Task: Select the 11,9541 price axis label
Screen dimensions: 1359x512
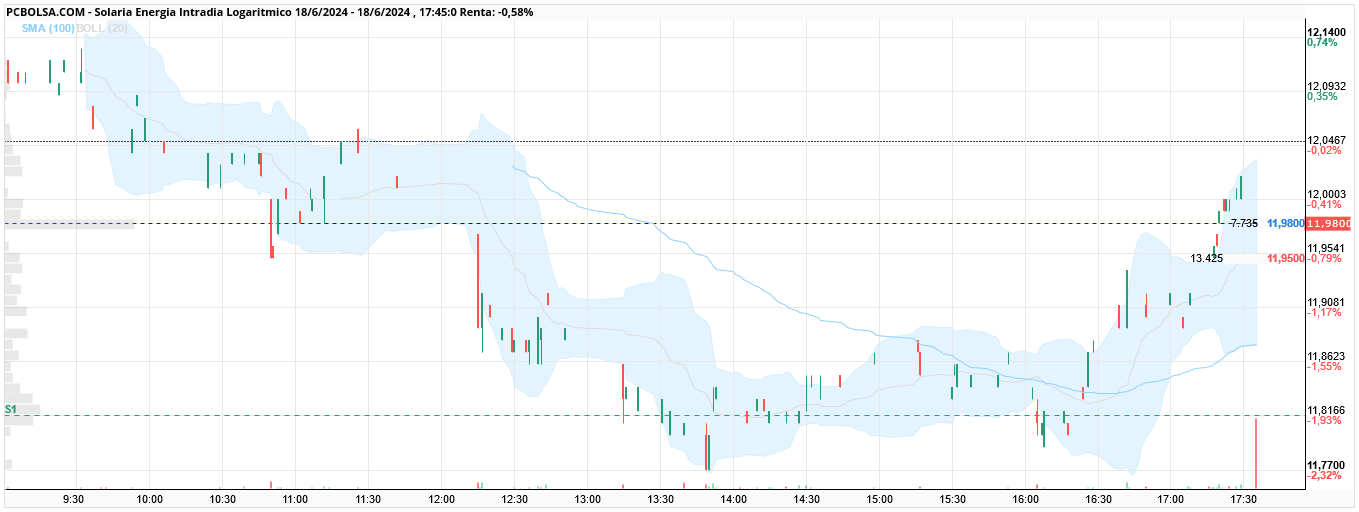Action: (1326, 248)
